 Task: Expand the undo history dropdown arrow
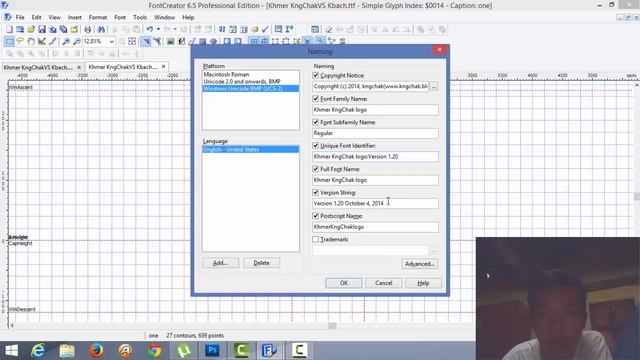pyautogui.click(x=158, y=29)
